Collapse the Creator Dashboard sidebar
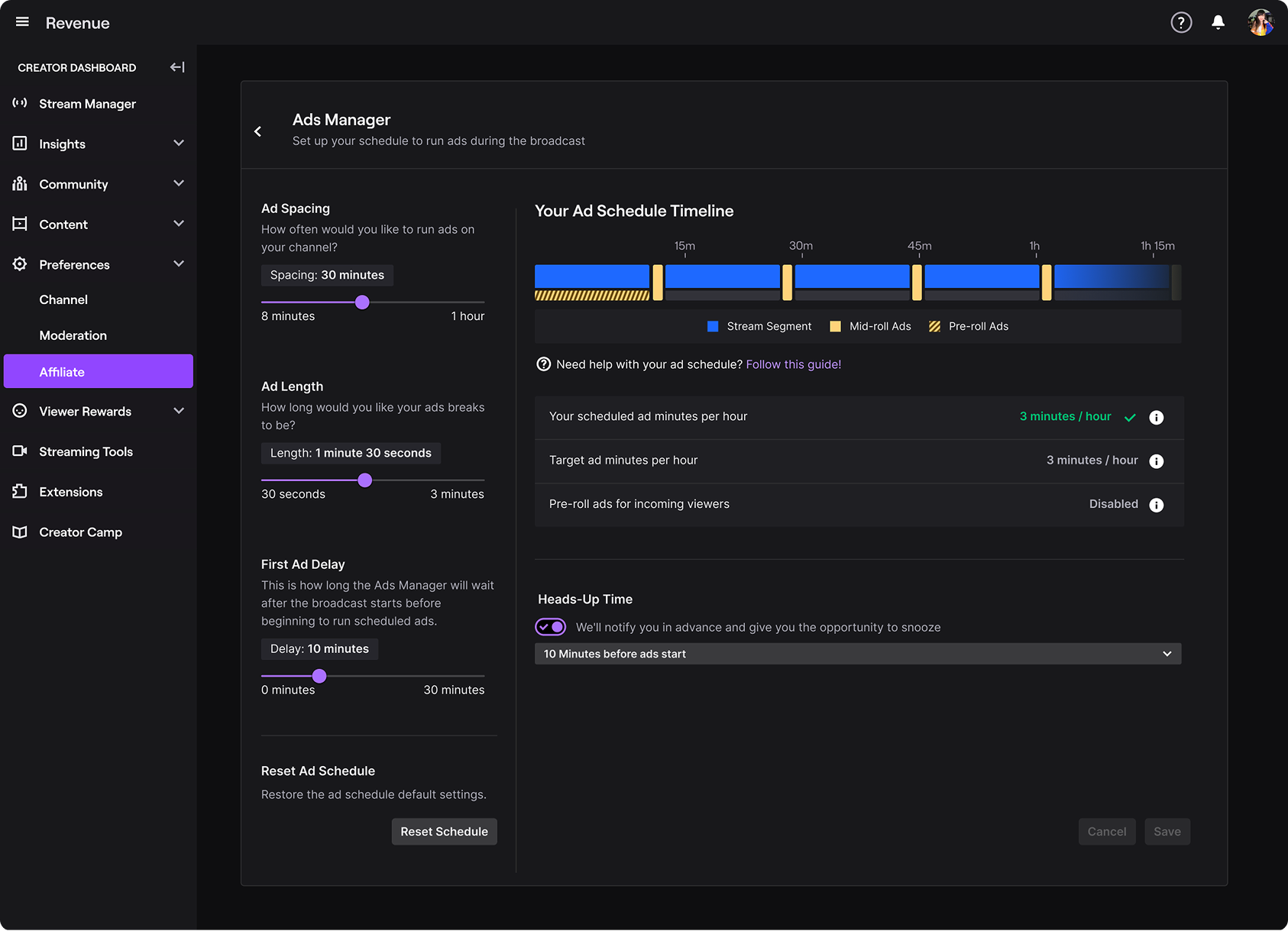 click(x=177, y=67)
